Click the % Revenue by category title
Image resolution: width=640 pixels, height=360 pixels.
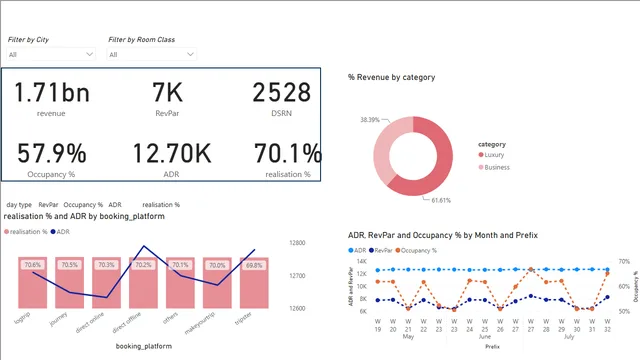coord(391,77)
